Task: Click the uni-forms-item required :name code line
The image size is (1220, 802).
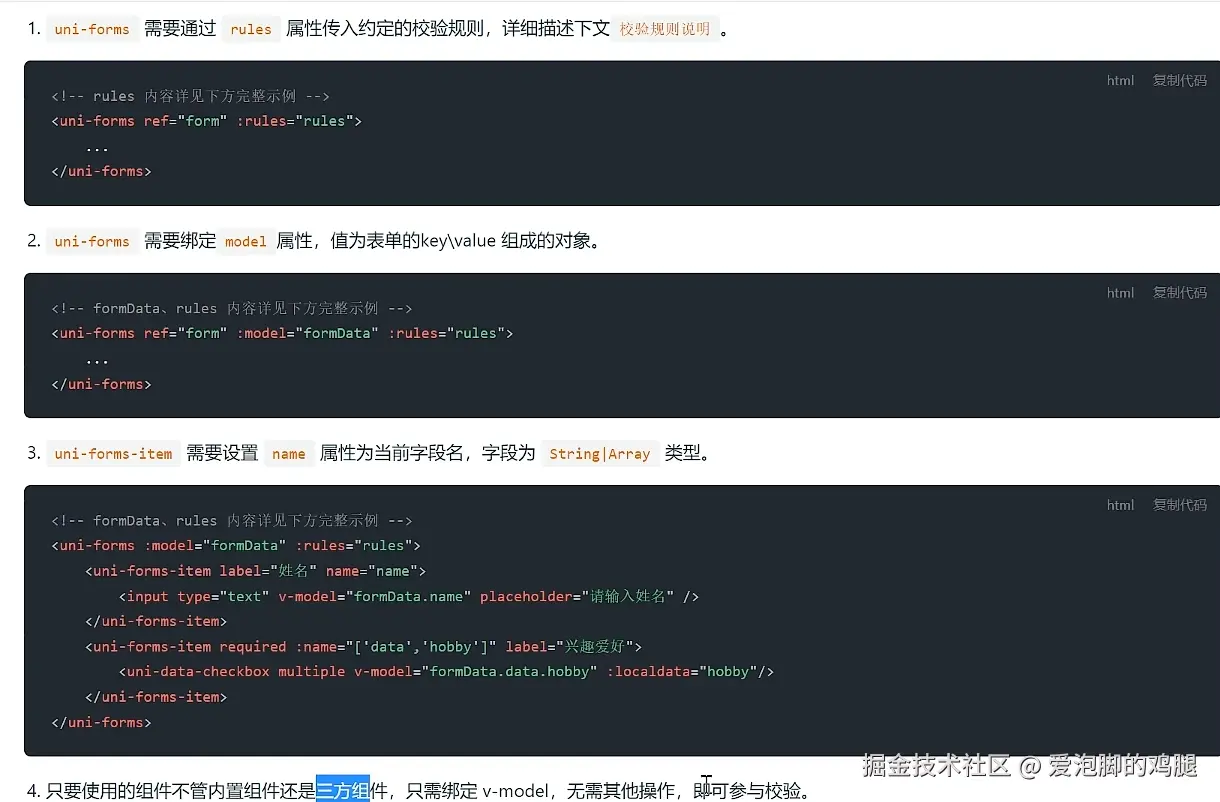Action: pos(363,647)
